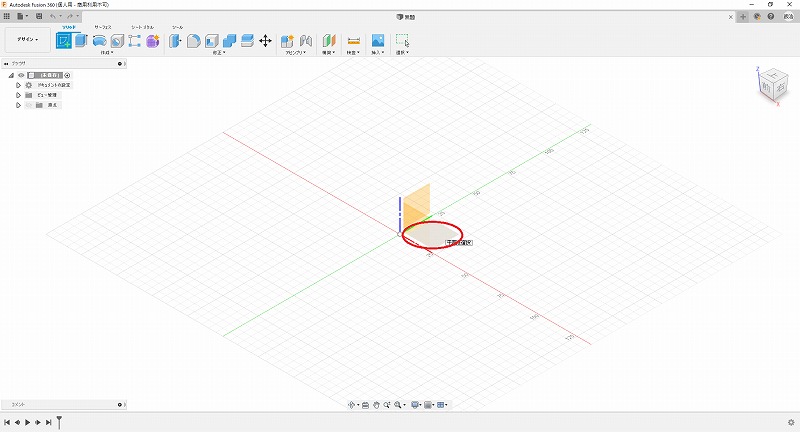800x432 pixels.
Task: Open the user account button
Action: point(788,16)
